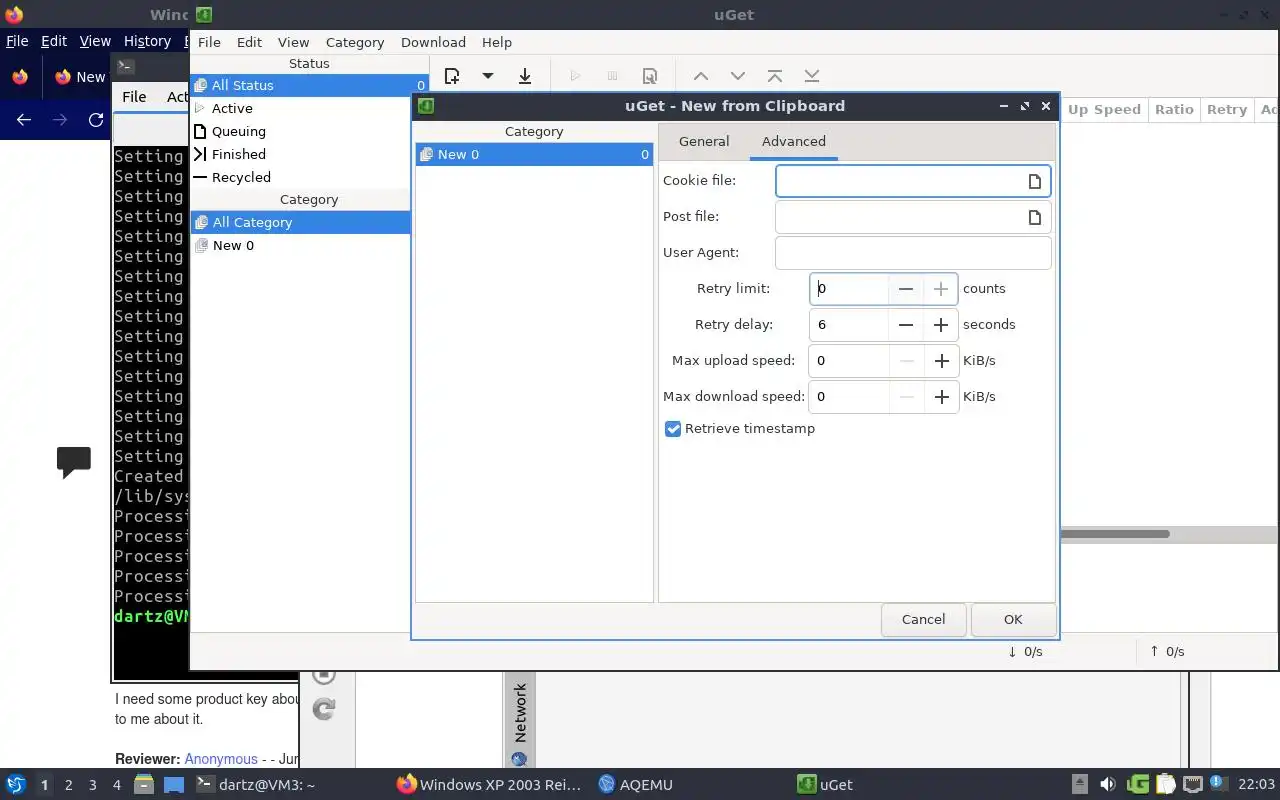Open the uGet Edit menu
This screenshot has height=800, width=1280.
(x=249, y=42)
